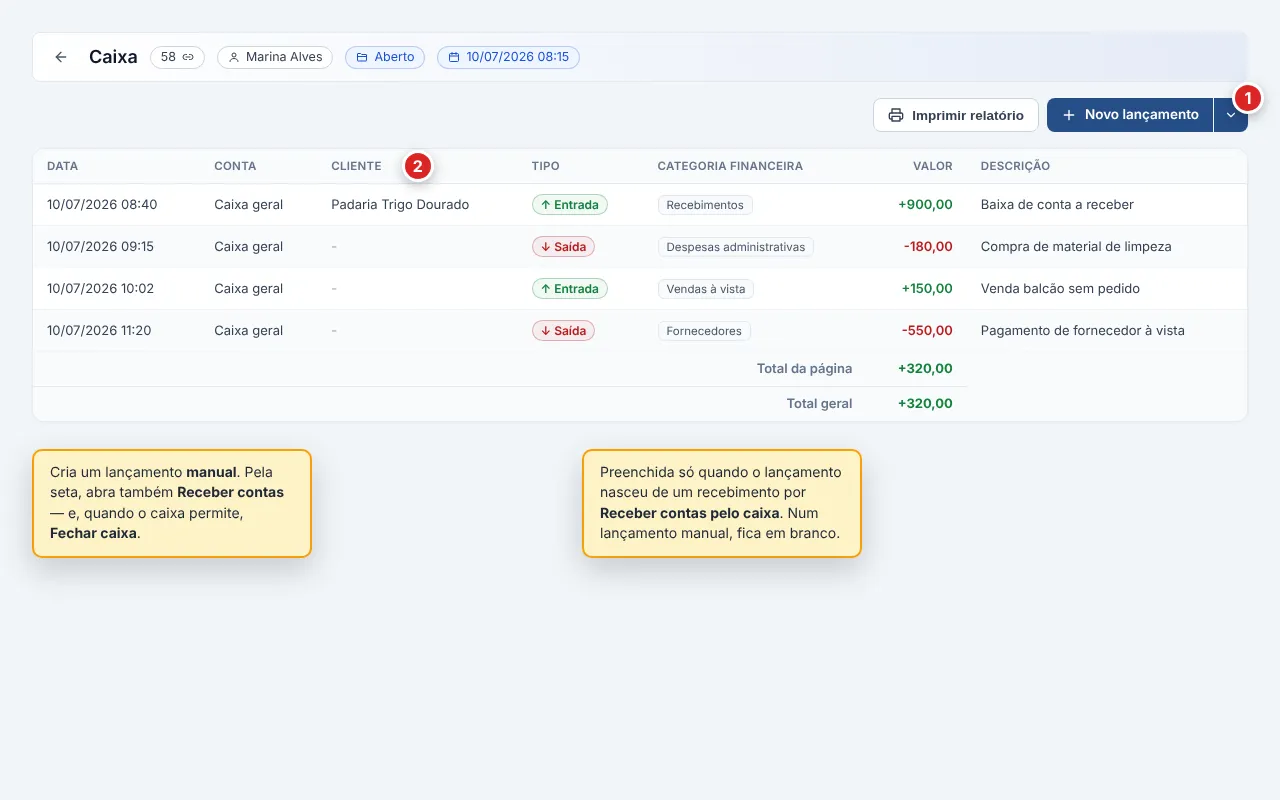1280x800 pixels.
Task: Click the printer icon on Imprimir relatório
Action: [x=896, y=115]
